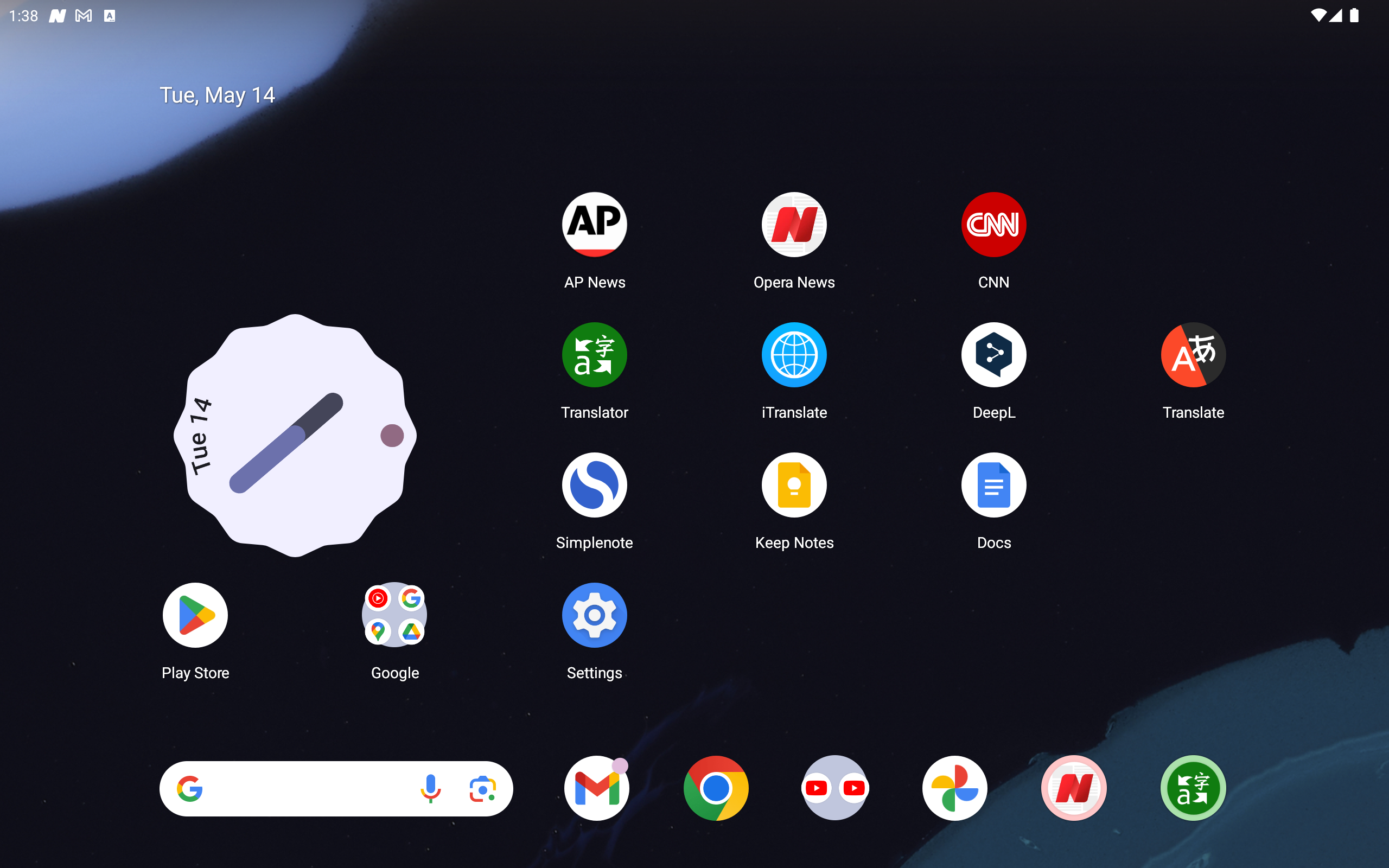Open the Translate app with the red icon
Screen dimensions: 1389x868
1193,355
